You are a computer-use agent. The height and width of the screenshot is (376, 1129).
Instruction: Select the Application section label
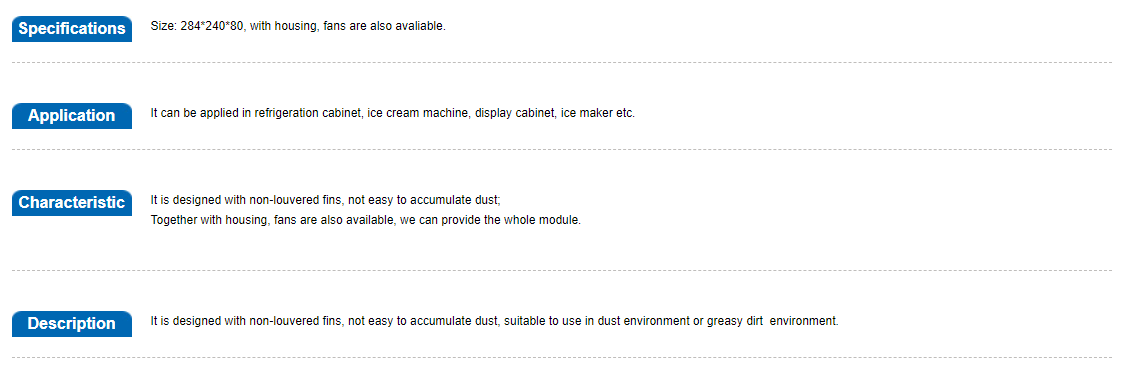point(72,116)
